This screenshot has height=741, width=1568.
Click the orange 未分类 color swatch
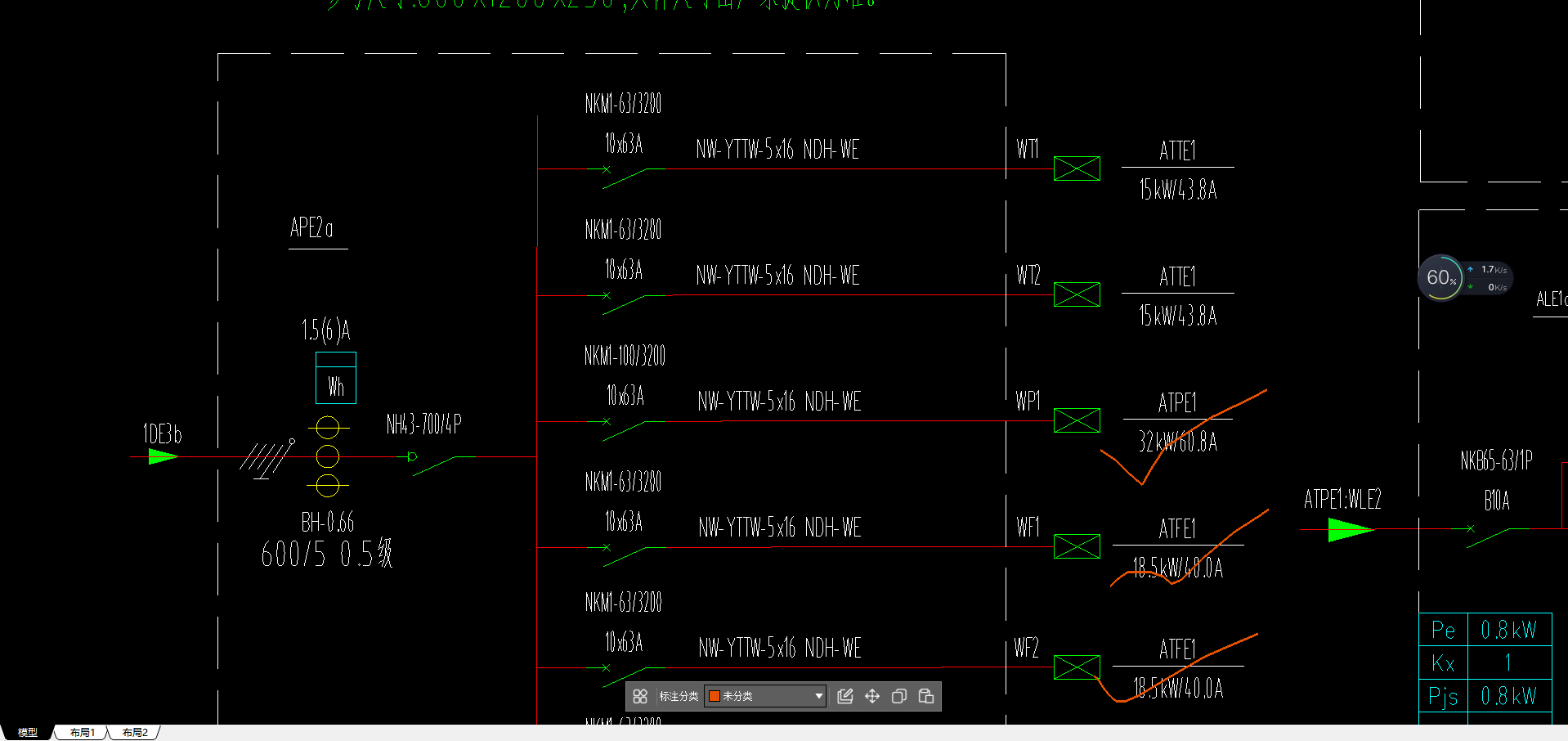pos(715,696)
